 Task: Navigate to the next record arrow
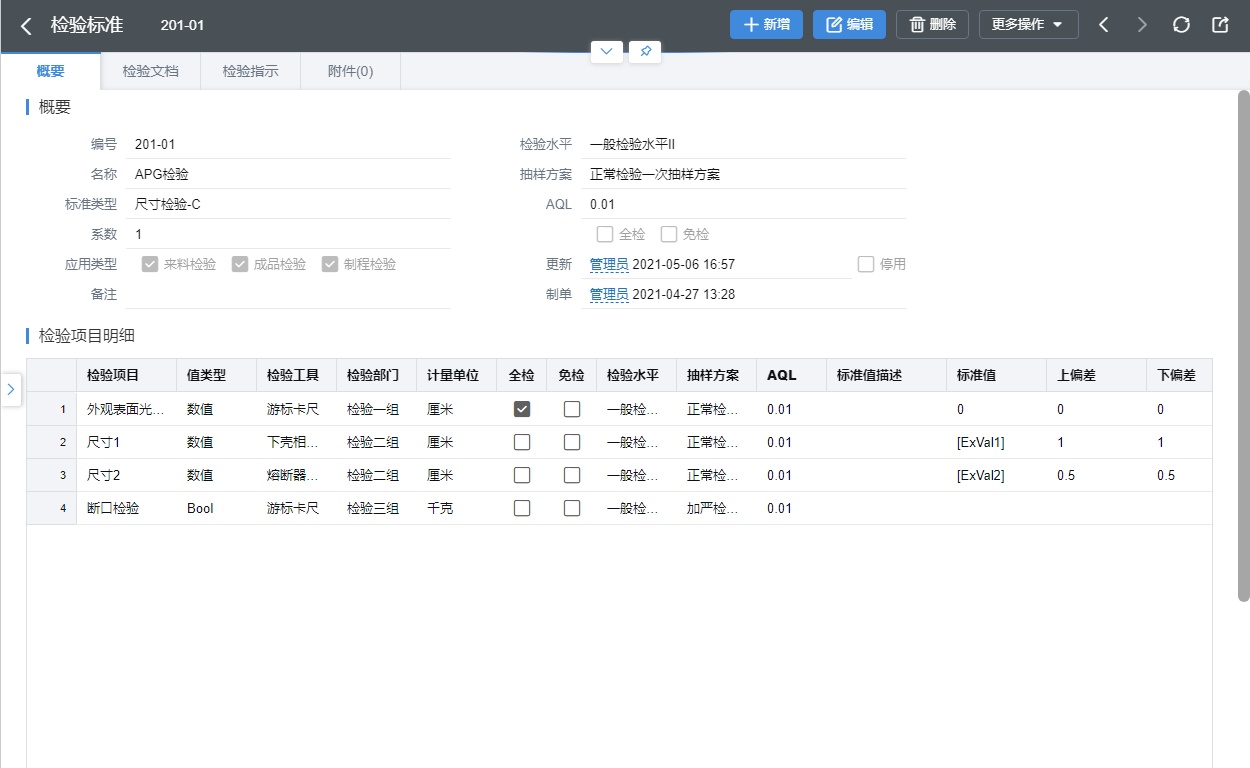(x=1142, y=25)
